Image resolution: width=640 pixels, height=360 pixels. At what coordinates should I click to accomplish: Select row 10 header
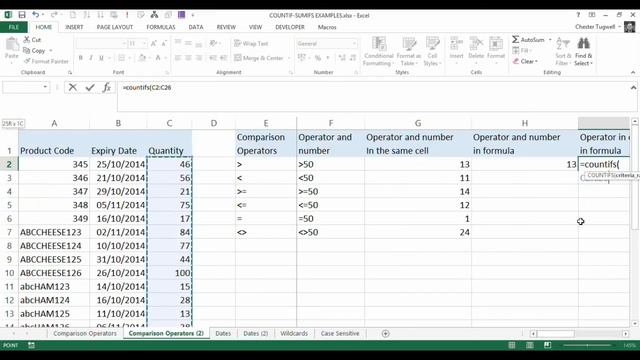(9, 273)
